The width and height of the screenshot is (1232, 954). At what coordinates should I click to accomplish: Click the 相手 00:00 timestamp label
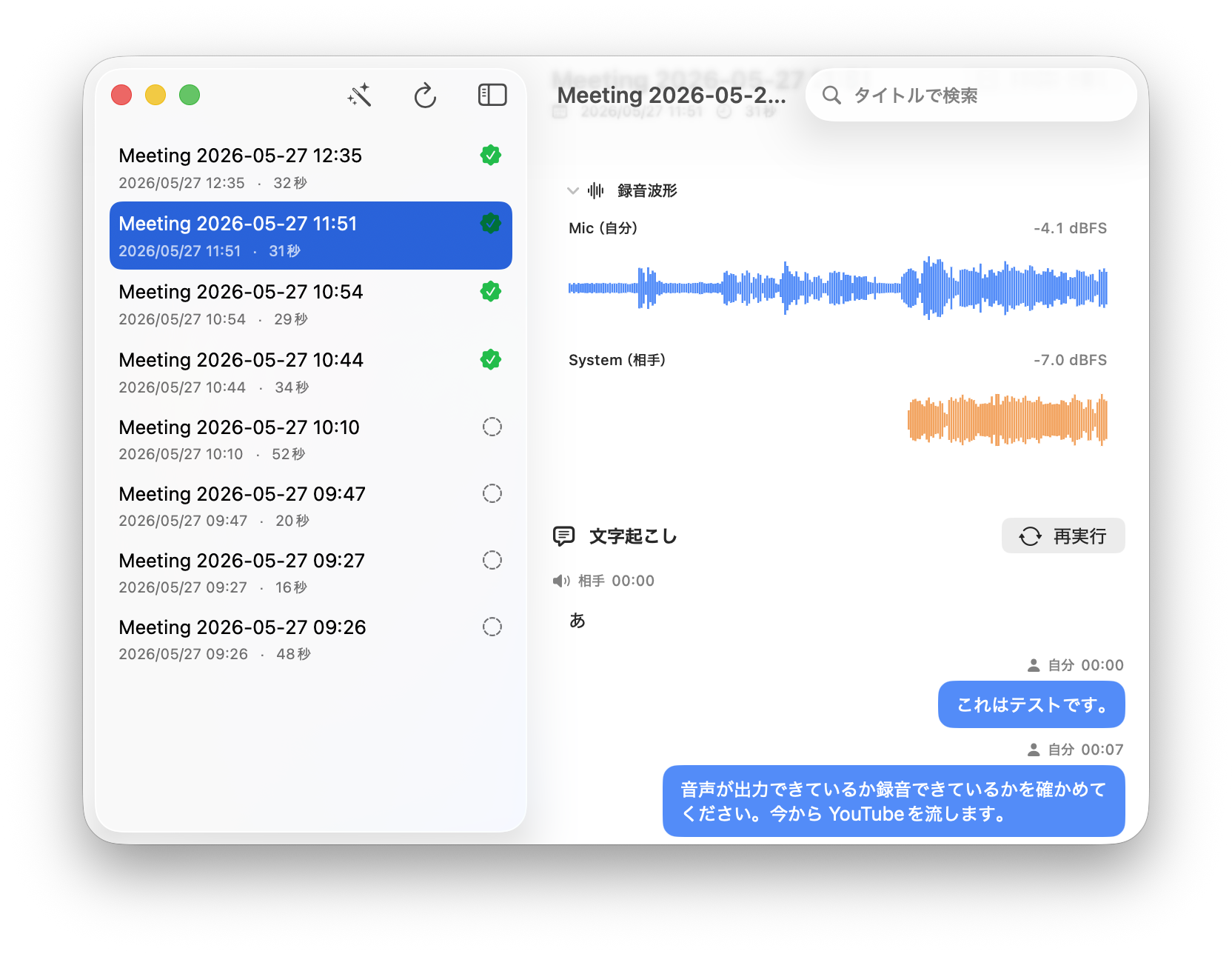click(x=616, y=581)
